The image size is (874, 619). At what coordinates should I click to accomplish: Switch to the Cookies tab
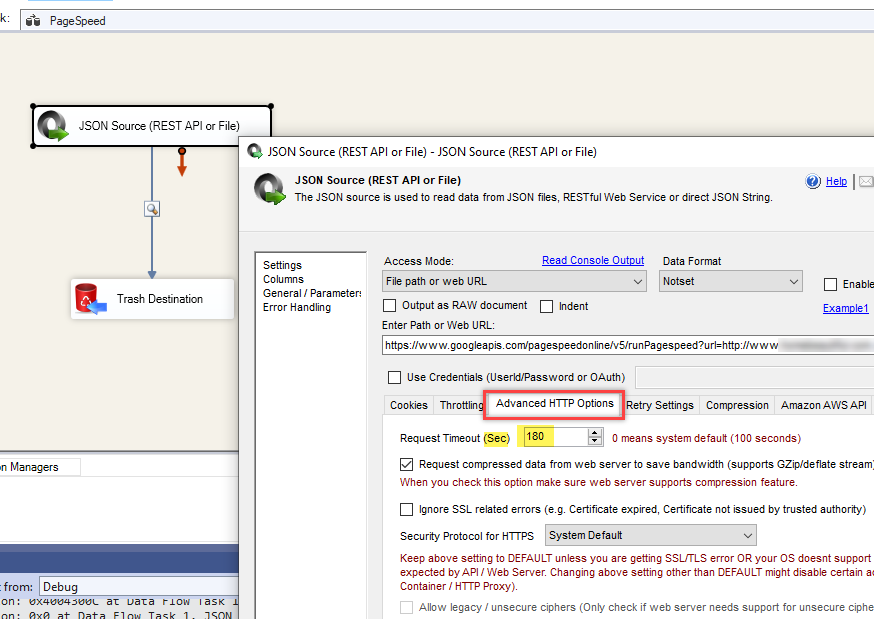click(x=409, y=405)
